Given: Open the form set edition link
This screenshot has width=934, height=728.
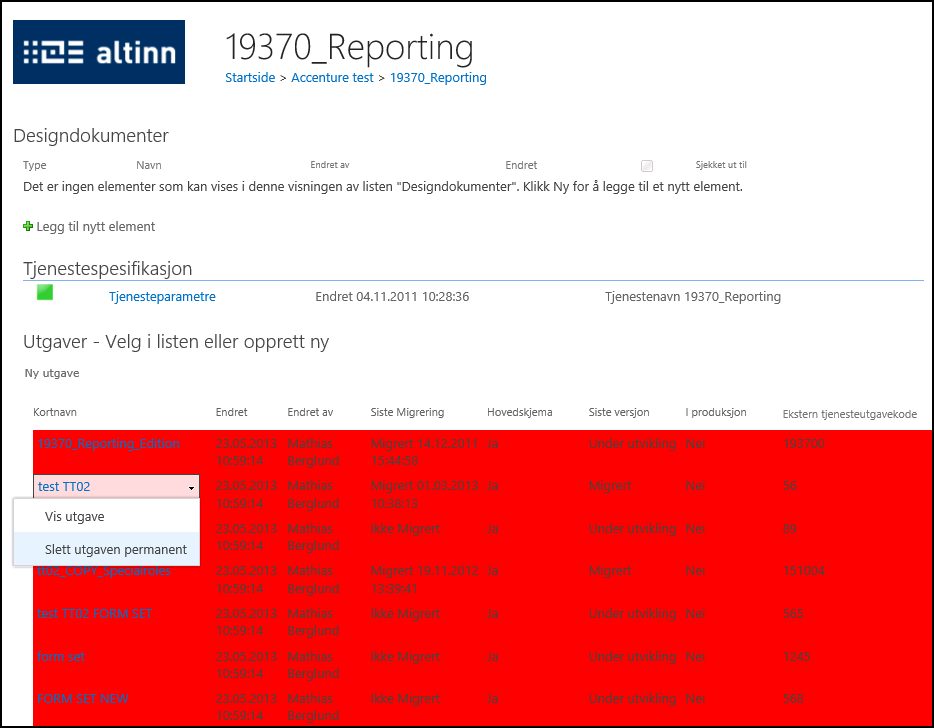Looking at the screenshot, I should (61, 657).
